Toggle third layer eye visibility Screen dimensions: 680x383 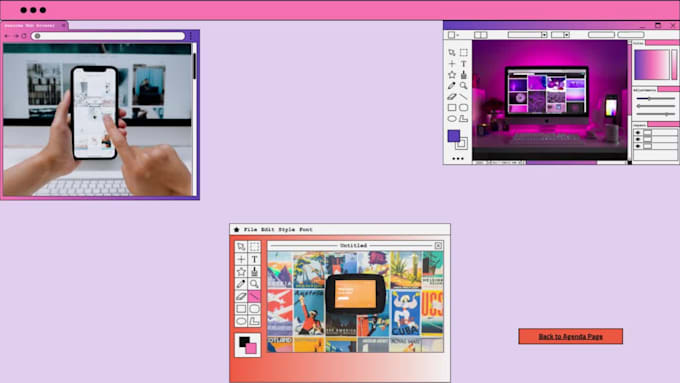click(x=638, y=146)
